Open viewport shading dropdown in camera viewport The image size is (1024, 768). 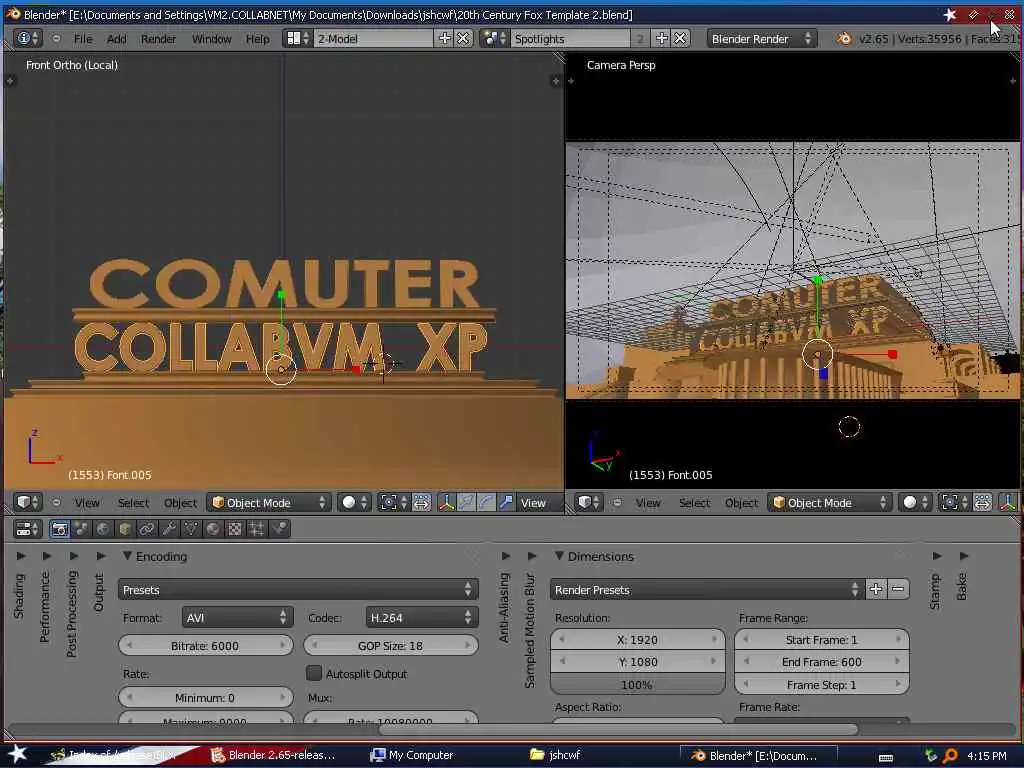(916, 502)
